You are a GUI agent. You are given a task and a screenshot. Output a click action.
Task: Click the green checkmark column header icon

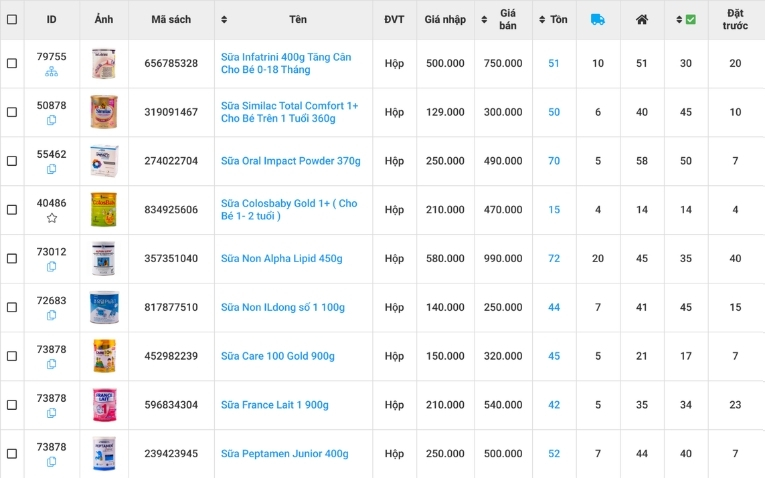click(x=690, y=19)
